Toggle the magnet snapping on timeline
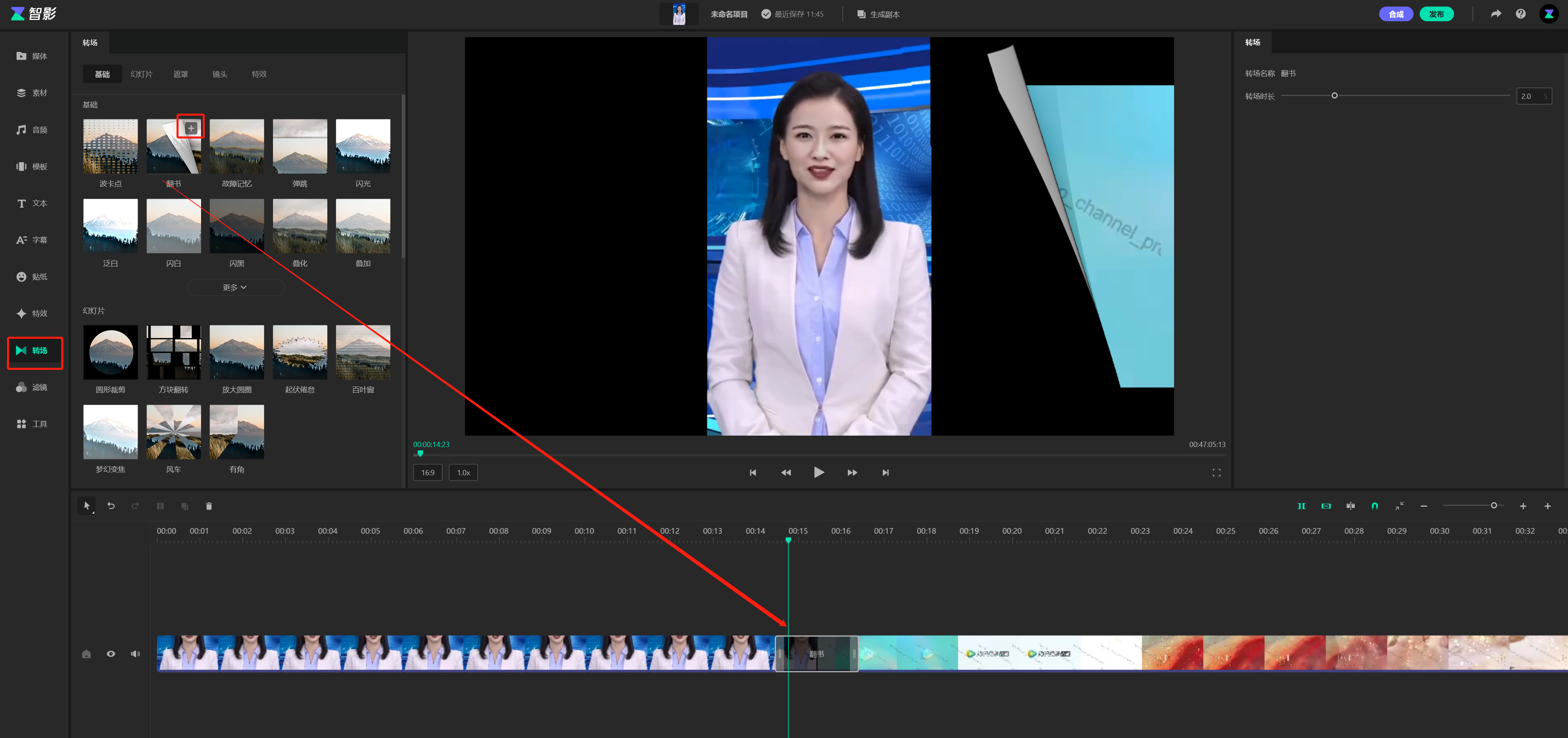This screenshot has height=738, width=1568. coord(1374,506)
